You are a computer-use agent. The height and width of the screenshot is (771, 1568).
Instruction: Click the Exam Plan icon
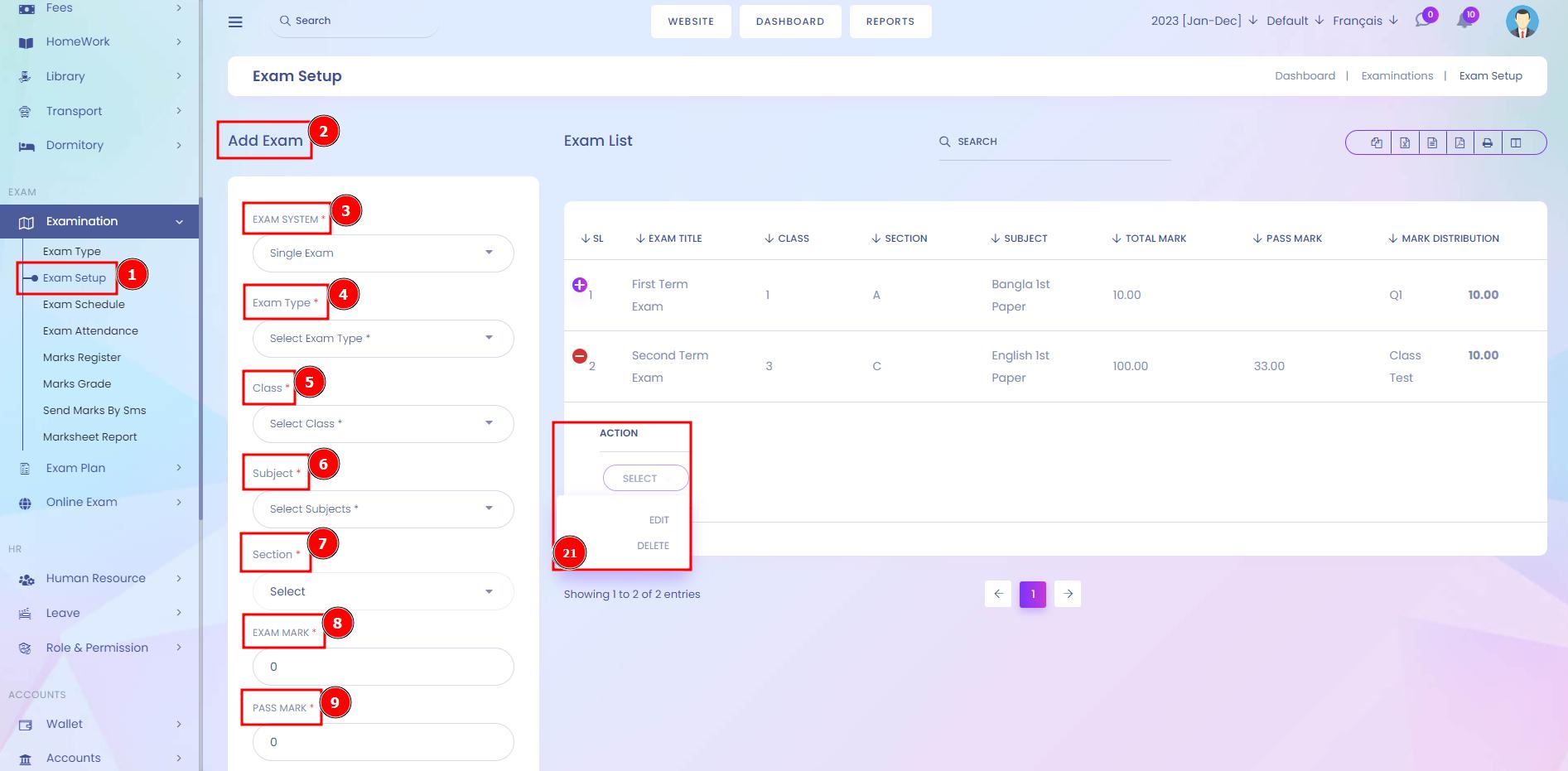25,469
